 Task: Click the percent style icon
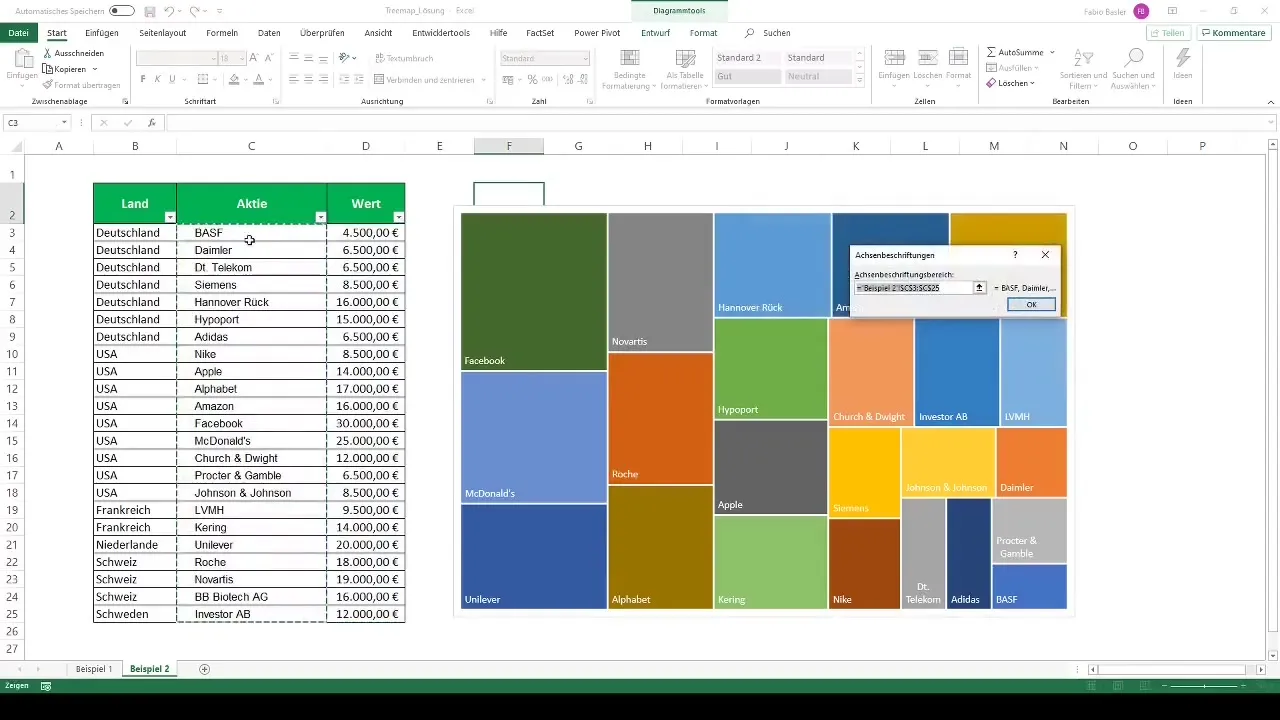532,79
